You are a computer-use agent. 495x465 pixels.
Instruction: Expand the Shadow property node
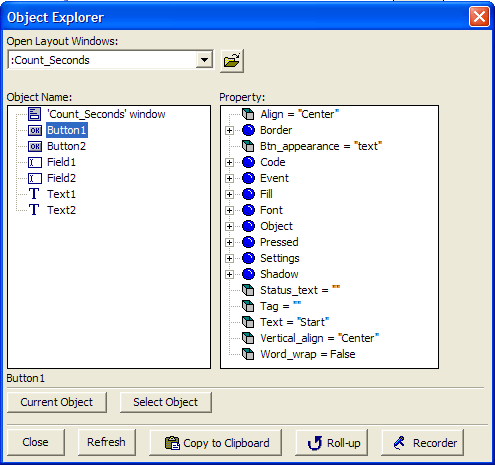(x=229, y=274)
